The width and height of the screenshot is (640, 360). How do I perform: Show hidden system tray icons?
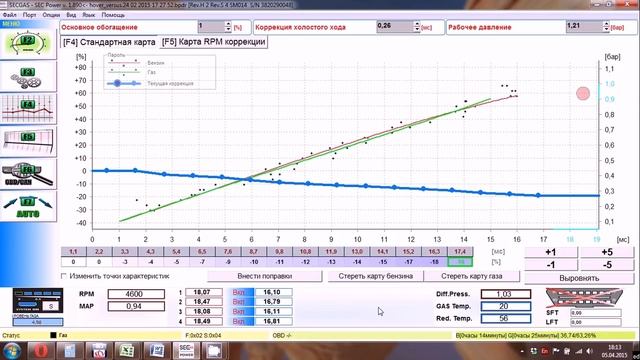click(522, 351)
